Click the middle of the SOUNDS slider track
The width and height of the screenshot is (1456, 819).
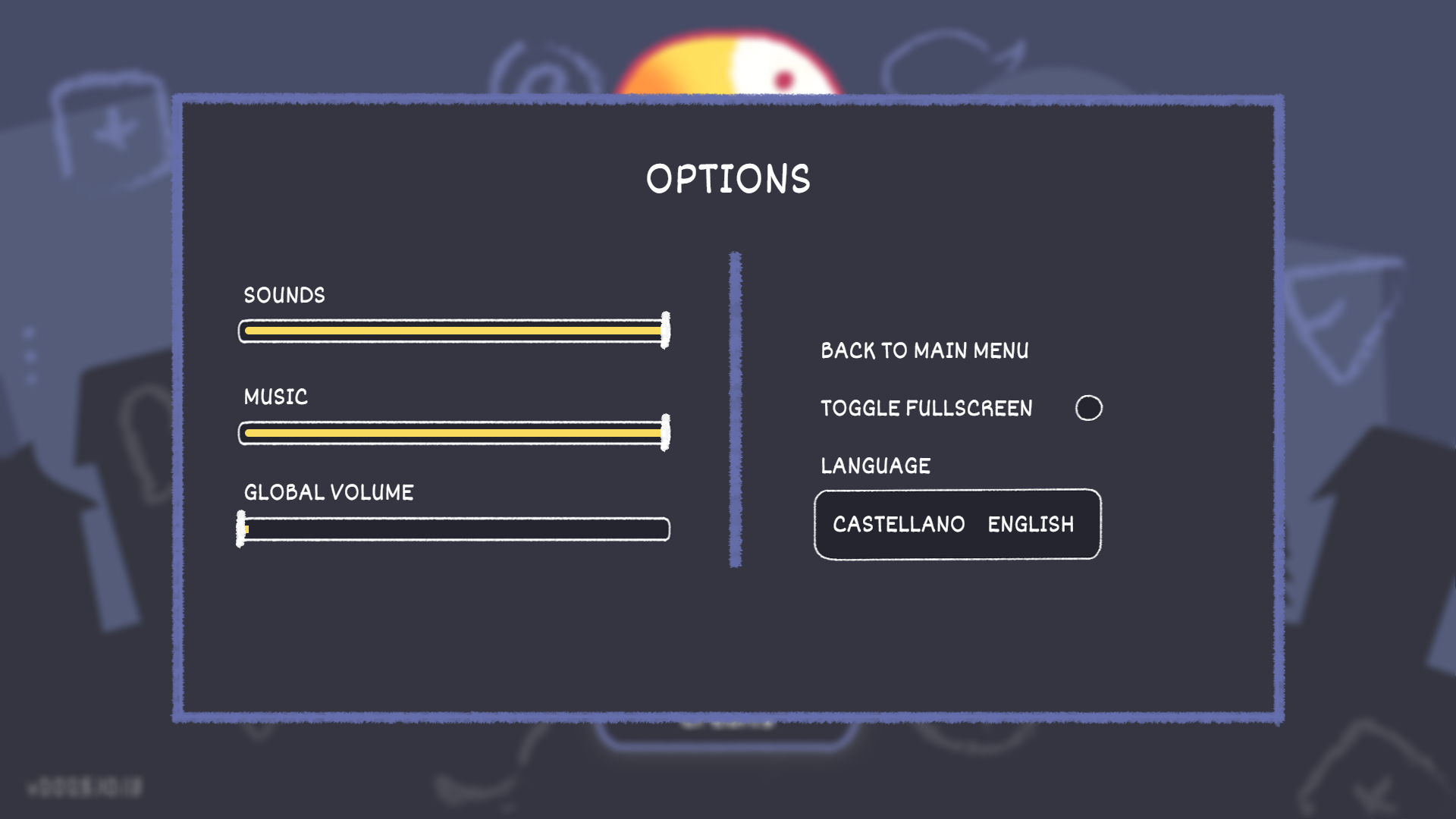(453, 330)
